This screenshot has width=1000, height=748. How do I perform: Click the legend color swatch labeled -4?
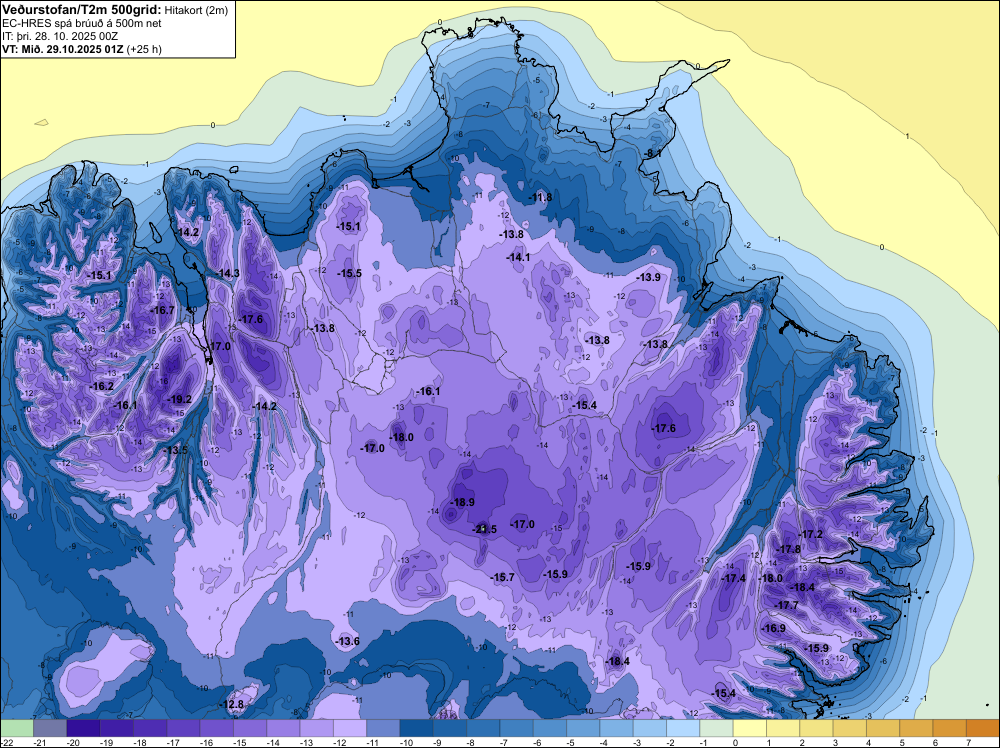pyautogui.click(x=617, y=728)
